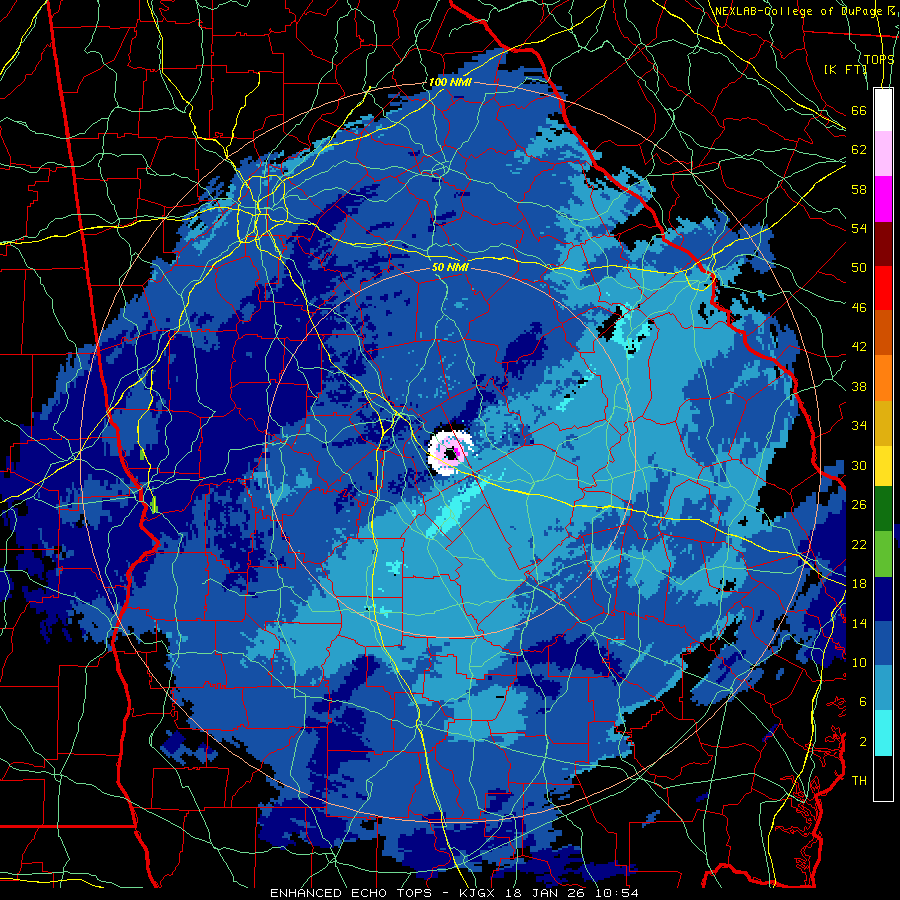Click the 54 value on the legend
The image size is (900, 900).
point(859,228)
